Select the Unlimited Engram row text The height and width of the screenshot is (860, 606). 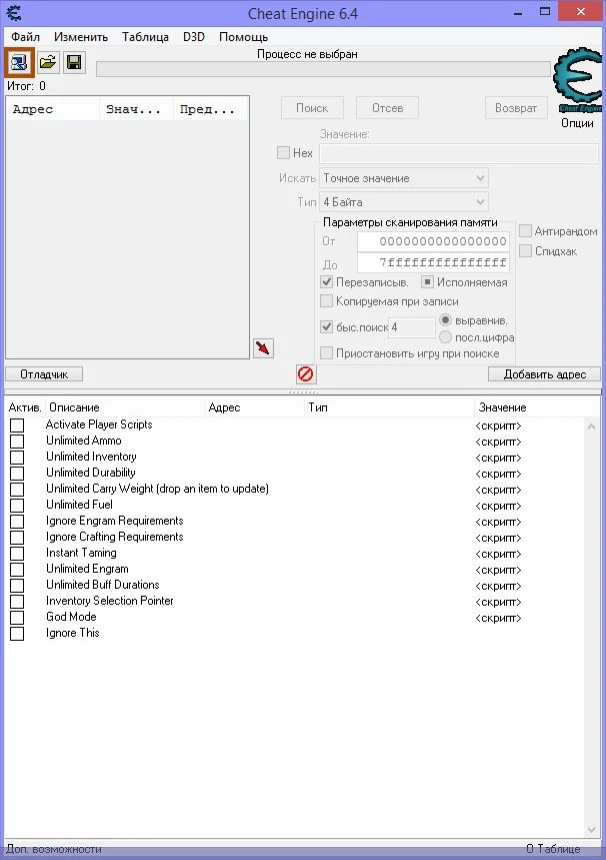(x=87, y=569)
